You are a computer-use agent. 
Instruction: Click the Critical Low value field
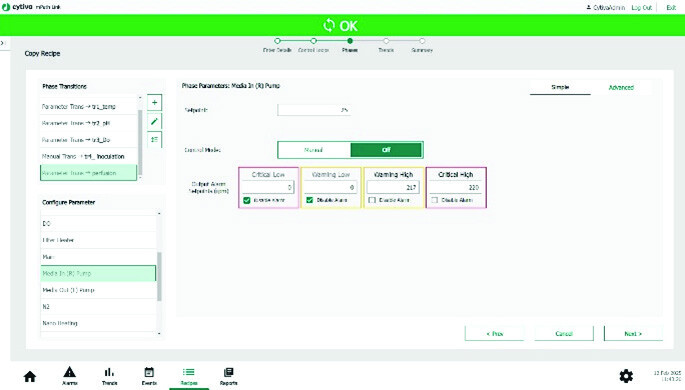point(268,187)
